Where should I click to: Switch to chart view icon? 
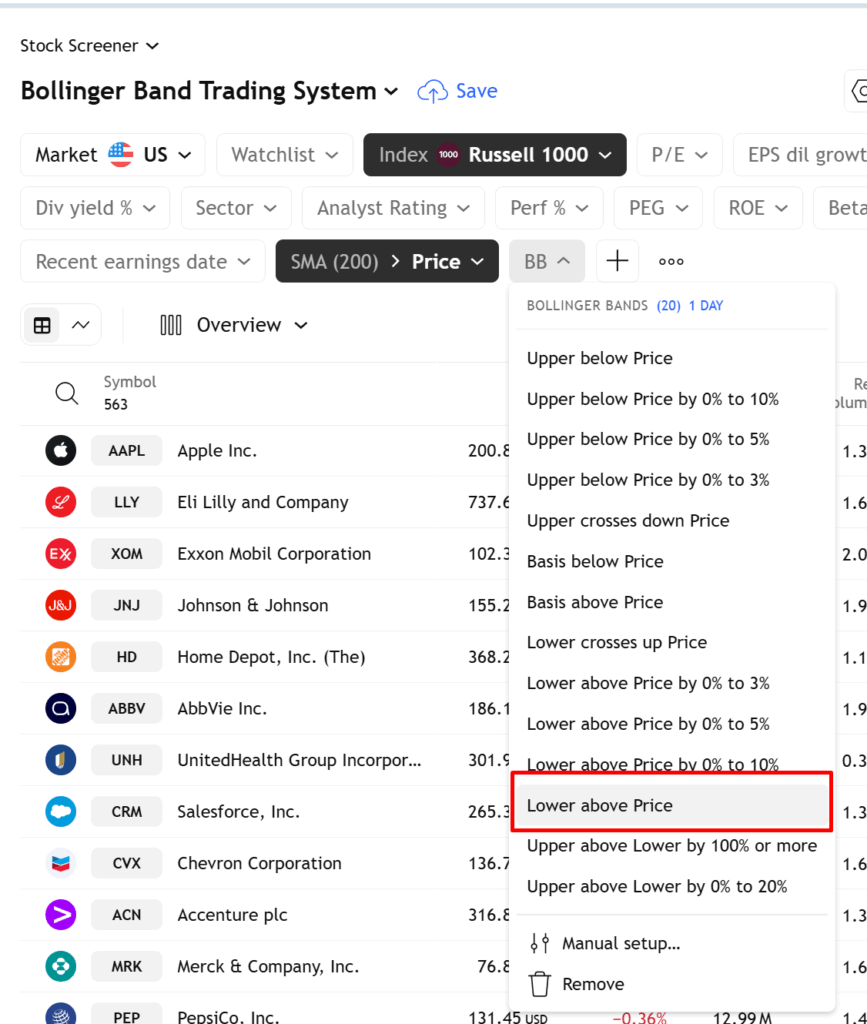[x=80, y=325]
